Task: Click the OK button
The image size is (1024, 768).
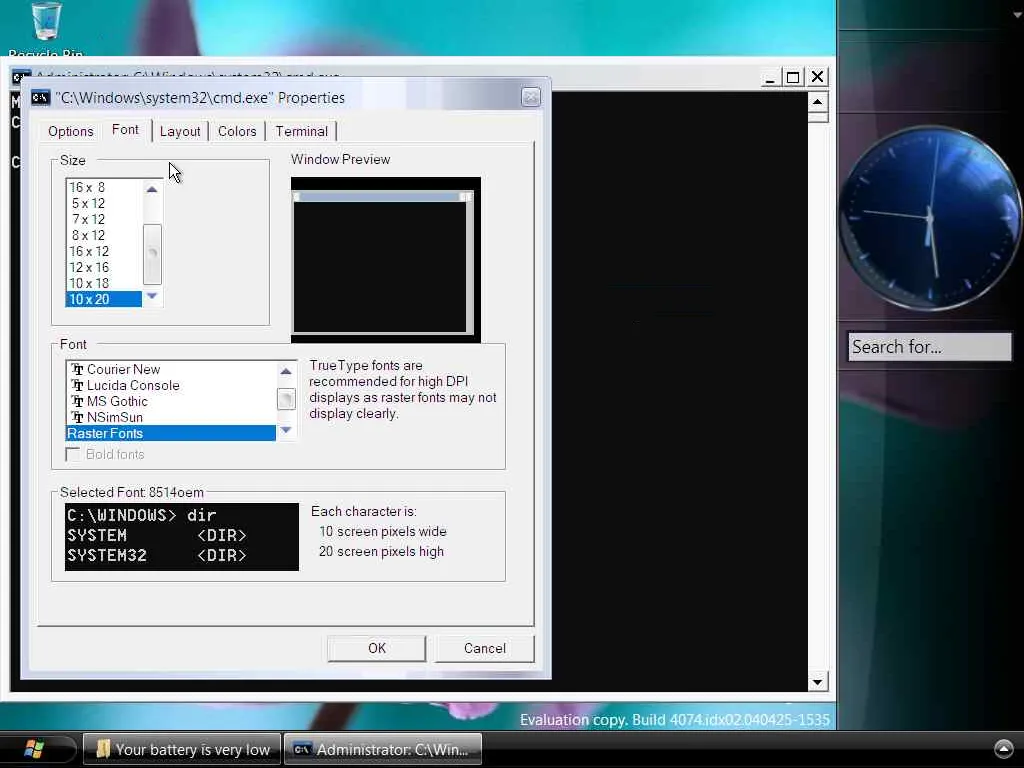Action: click(377, 648)
